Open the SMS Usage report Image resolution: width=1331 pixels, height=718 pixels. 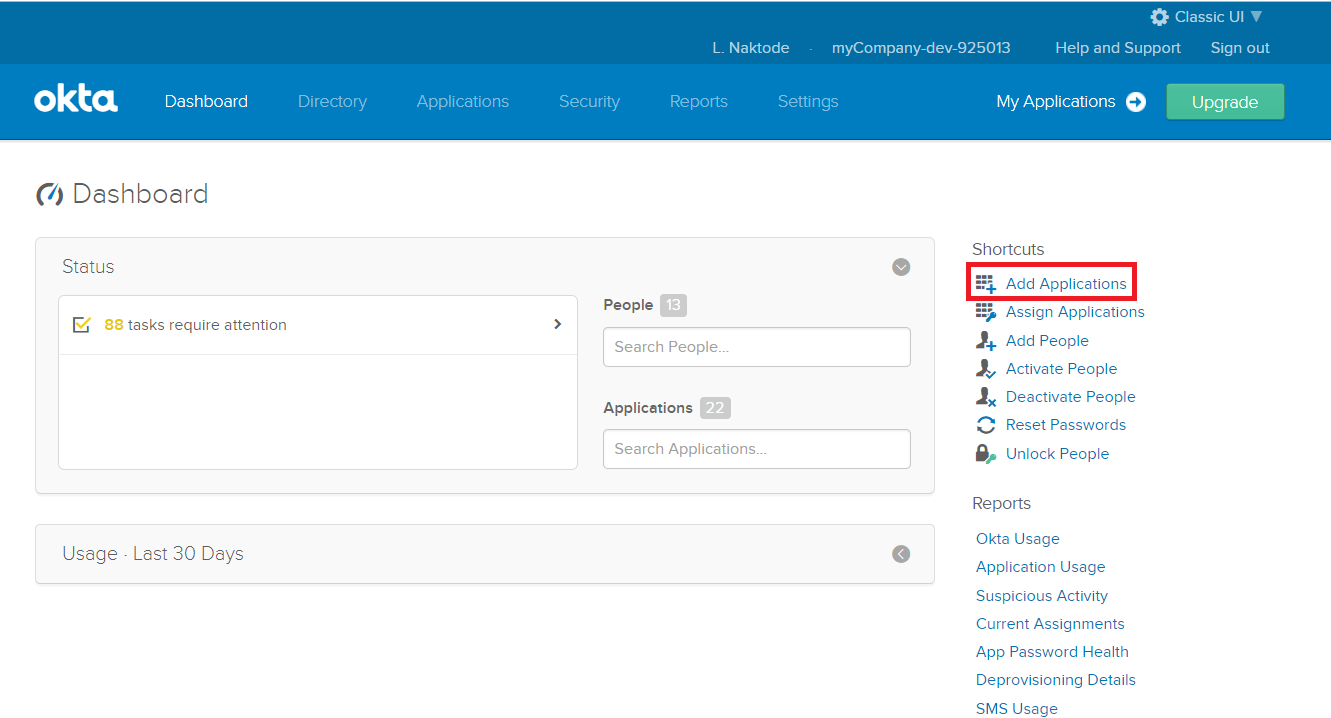pos(1016,709)
